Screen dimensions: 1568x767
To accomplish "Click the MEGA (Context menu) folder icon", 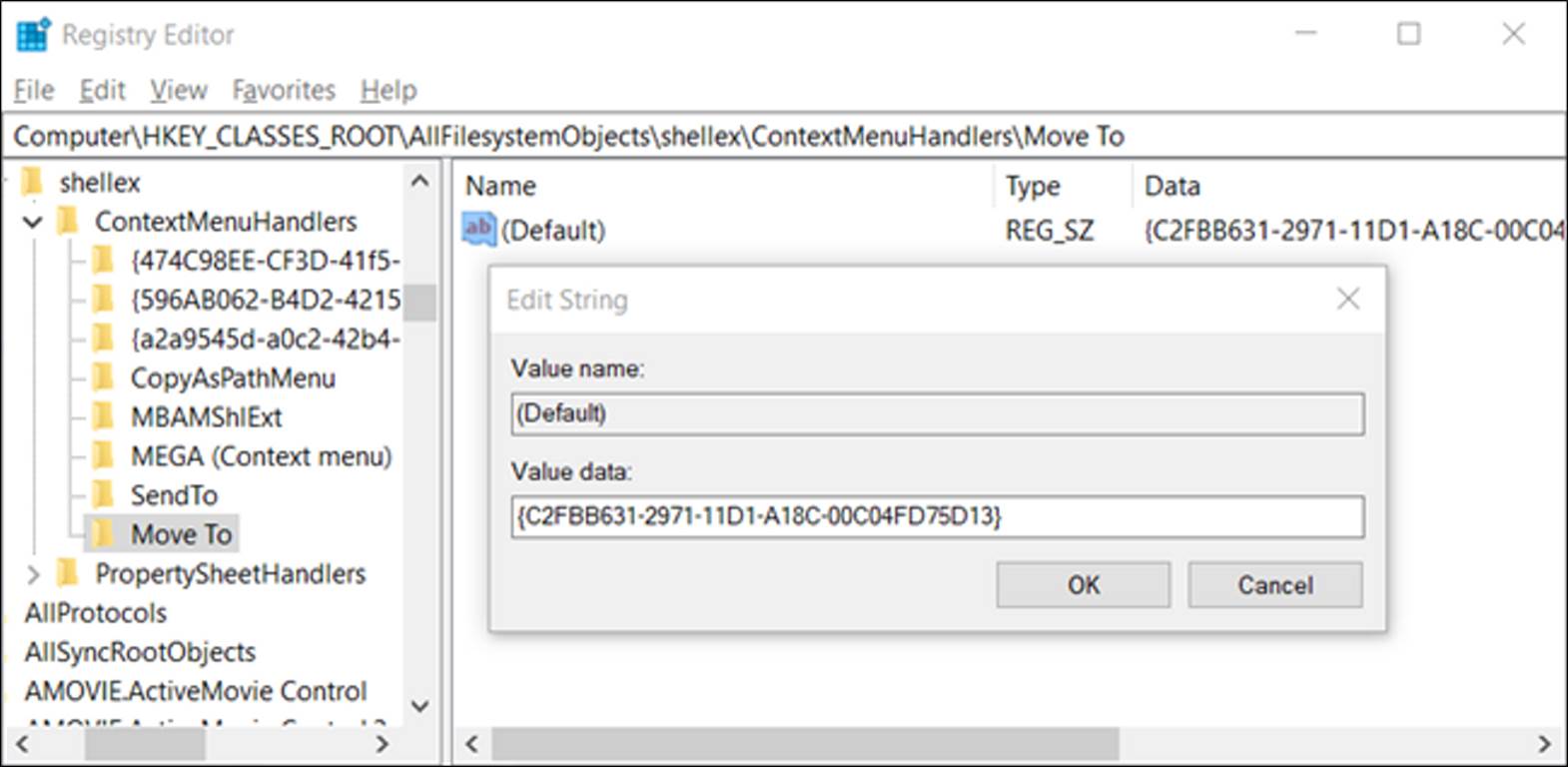I will pyautogui.click(x=103, y=456).
